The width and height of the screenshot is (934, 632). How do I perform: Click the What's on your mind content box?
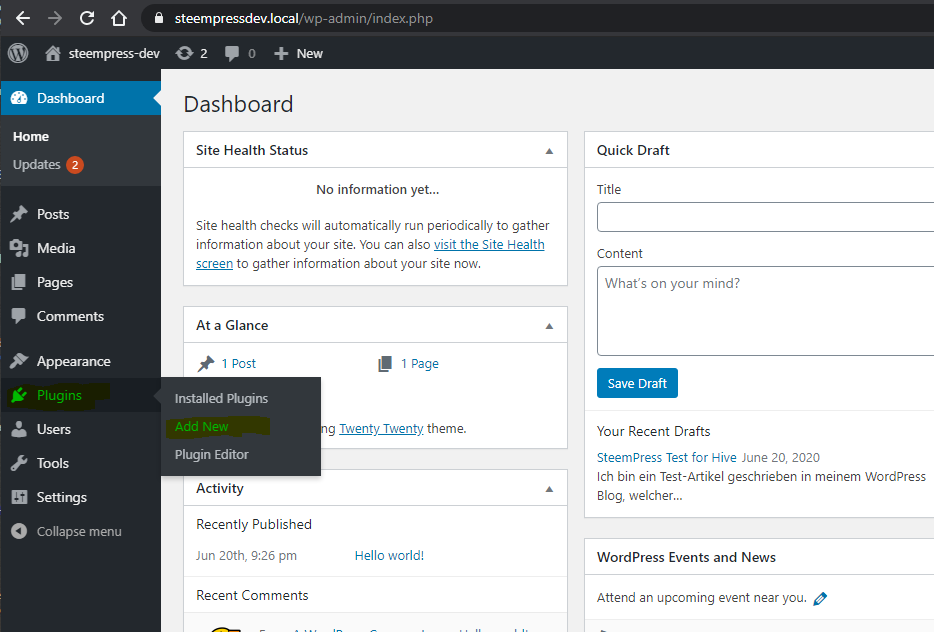point(765,311)
